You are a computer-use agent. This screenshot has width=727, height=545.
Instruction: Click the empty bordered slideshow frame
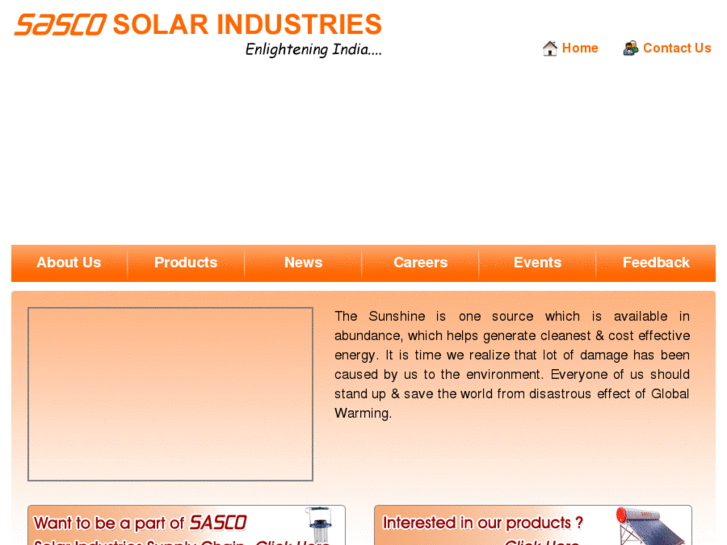(170, 394)
